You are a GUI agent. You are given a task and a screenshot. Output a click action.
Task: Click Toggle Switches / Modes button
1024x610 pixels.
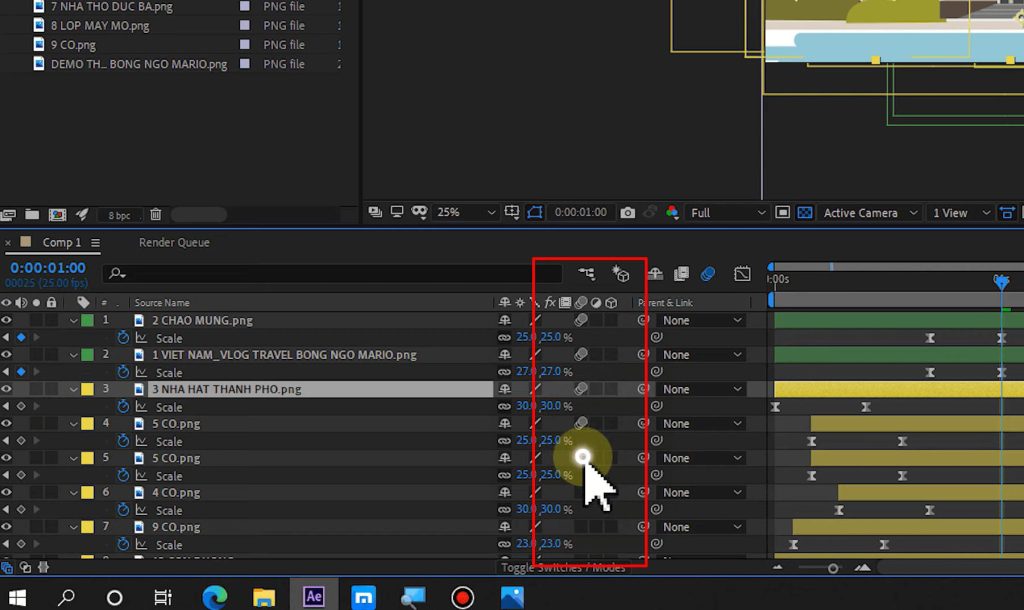(561, 566)
